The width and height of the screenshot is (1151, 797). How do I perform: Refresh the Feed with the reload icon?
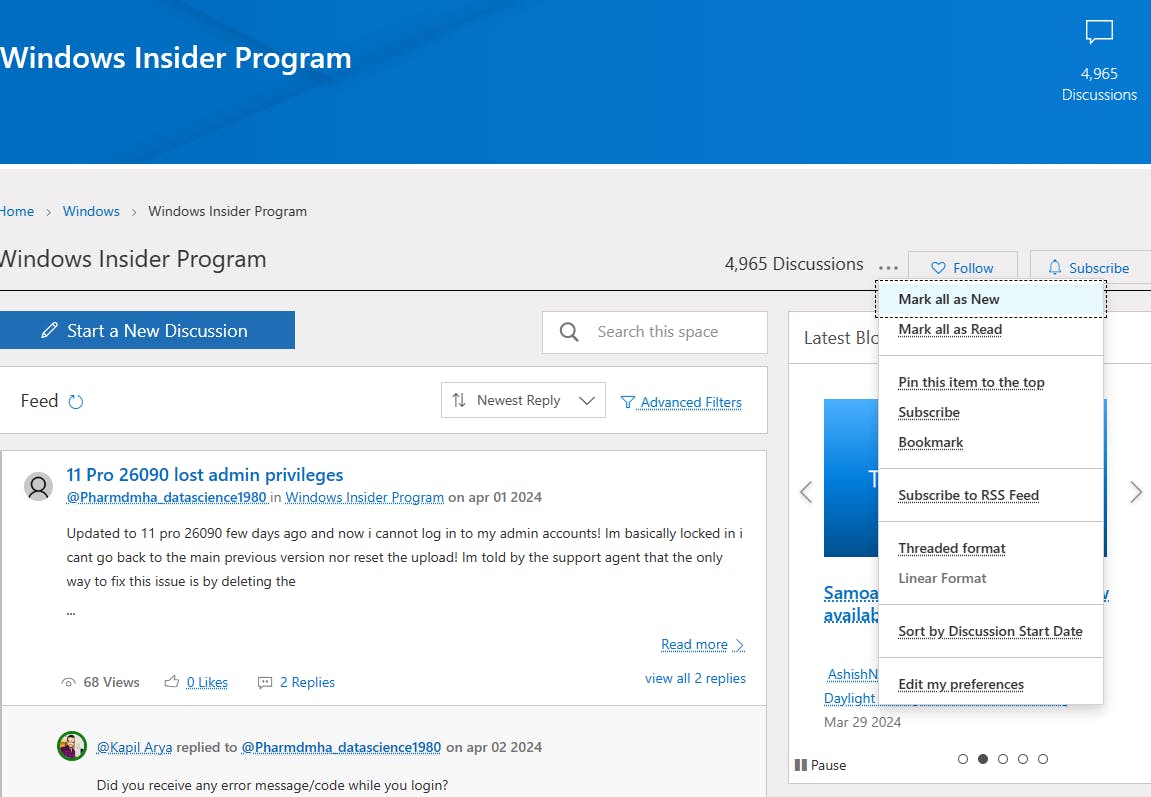tap(76, 401)
